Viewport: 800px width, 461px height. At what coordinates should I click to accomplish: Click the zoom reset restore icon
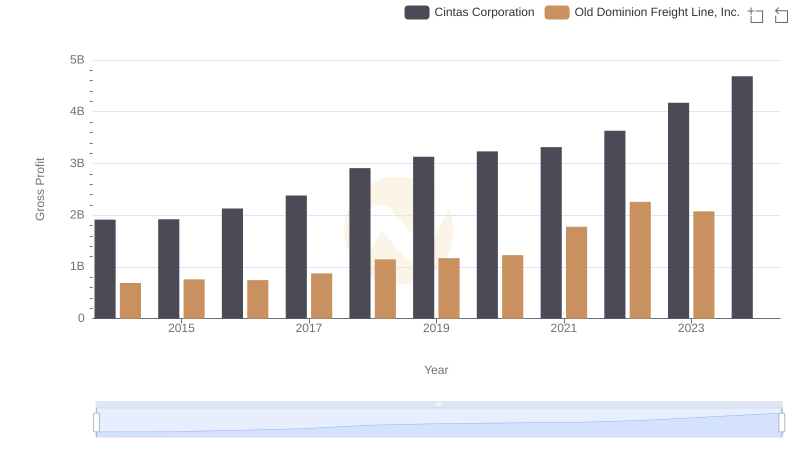pos(781,15)
